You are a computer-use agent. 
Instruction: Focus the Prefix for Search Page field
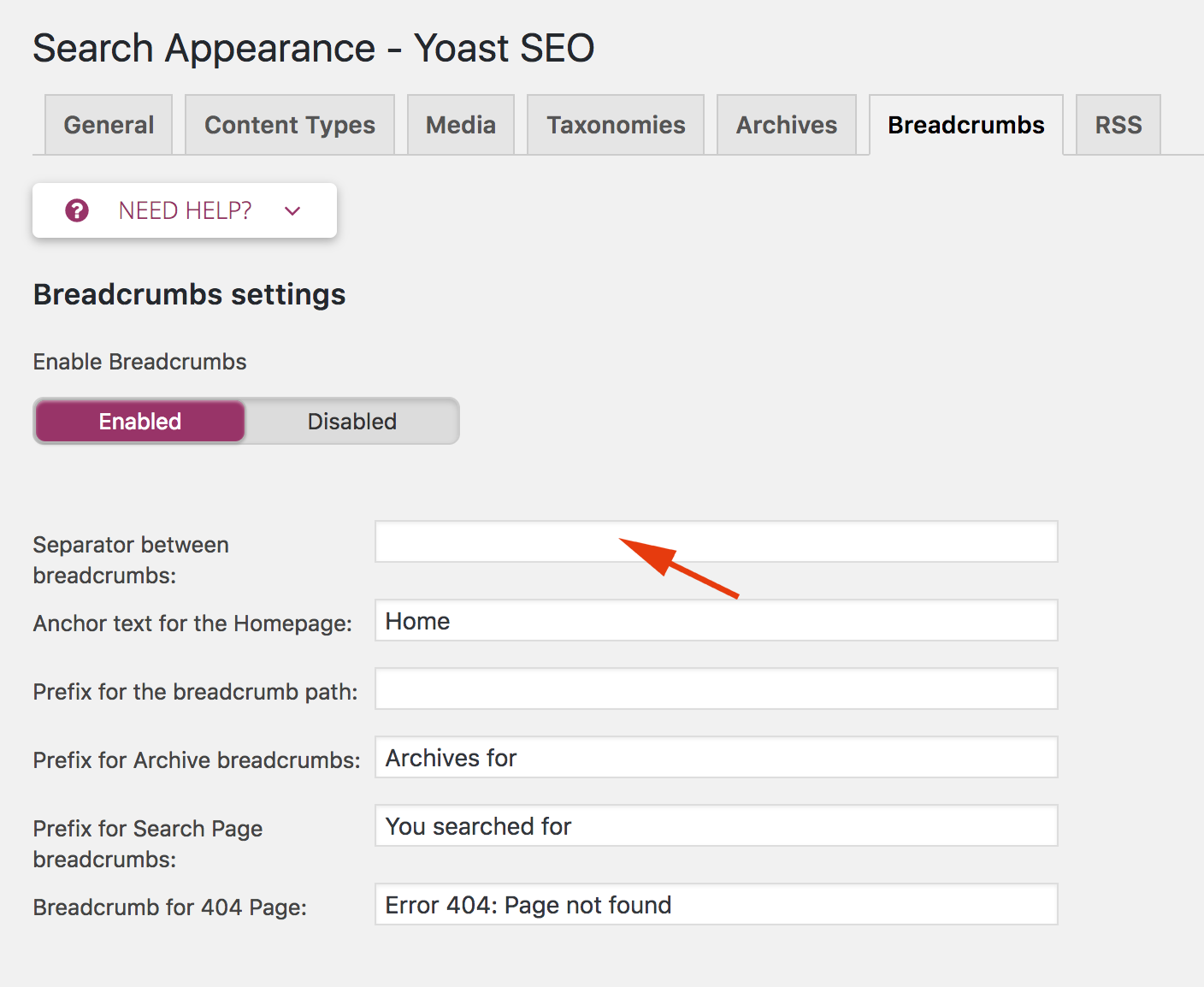coord(717,825)
